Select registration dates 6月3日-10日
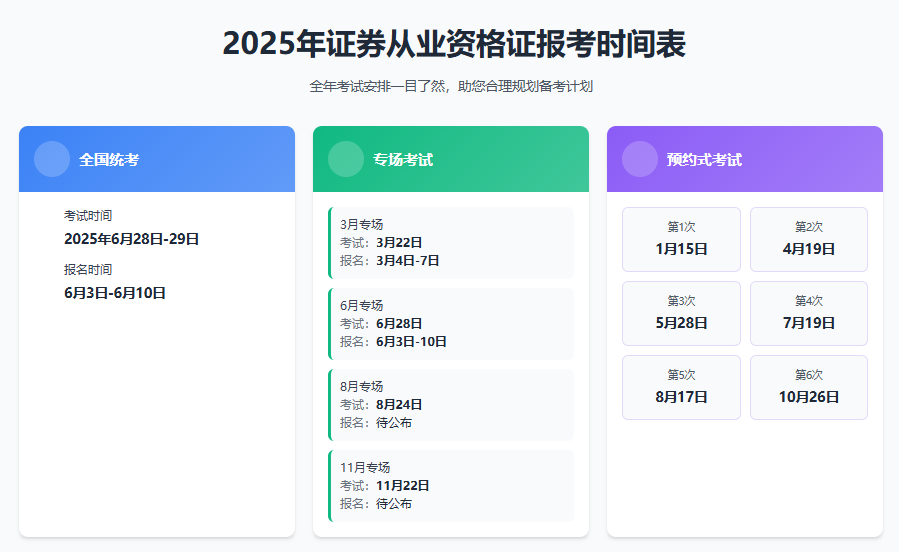 (411, 342)
